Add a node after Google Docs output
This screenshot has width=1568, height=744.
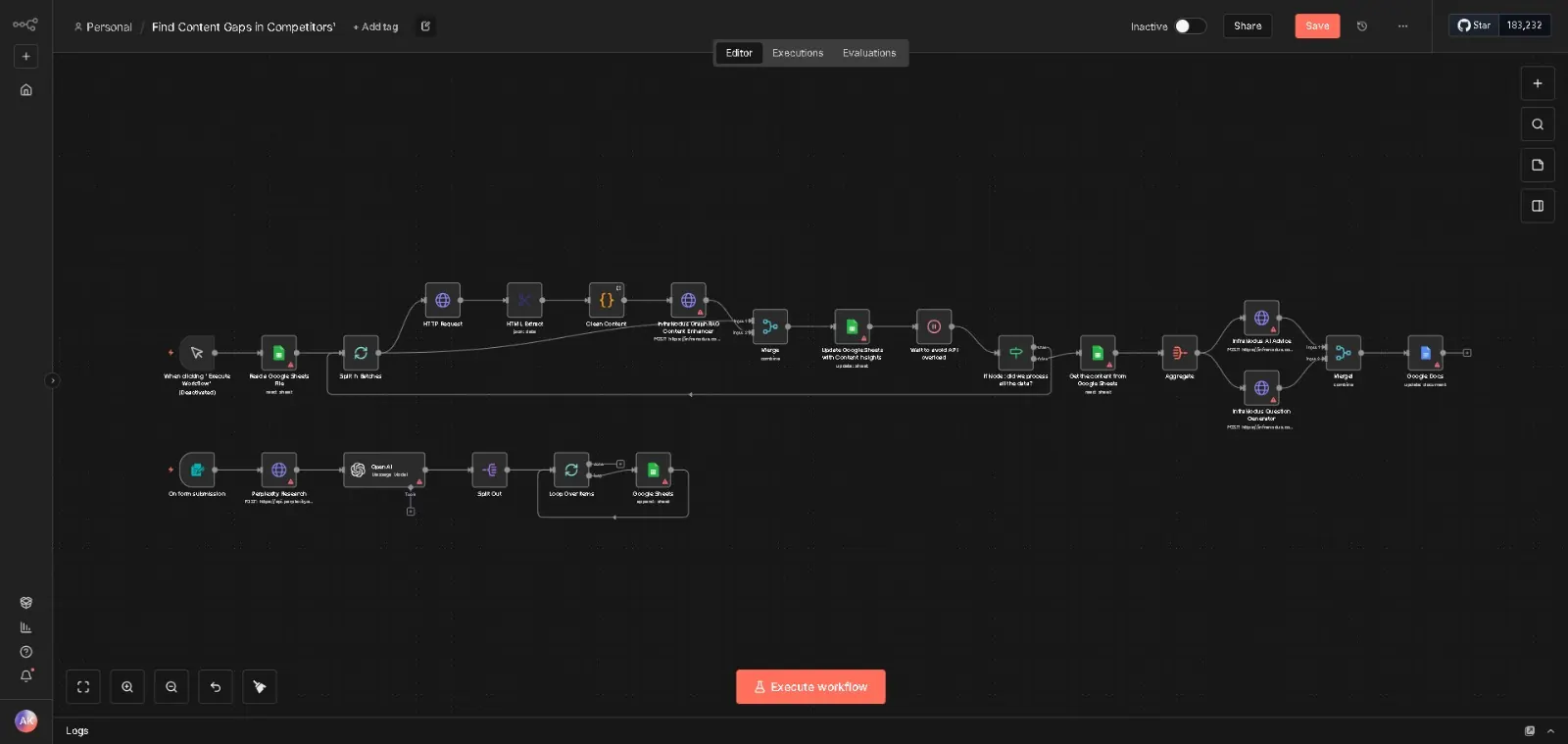[x=1467, y=353]
